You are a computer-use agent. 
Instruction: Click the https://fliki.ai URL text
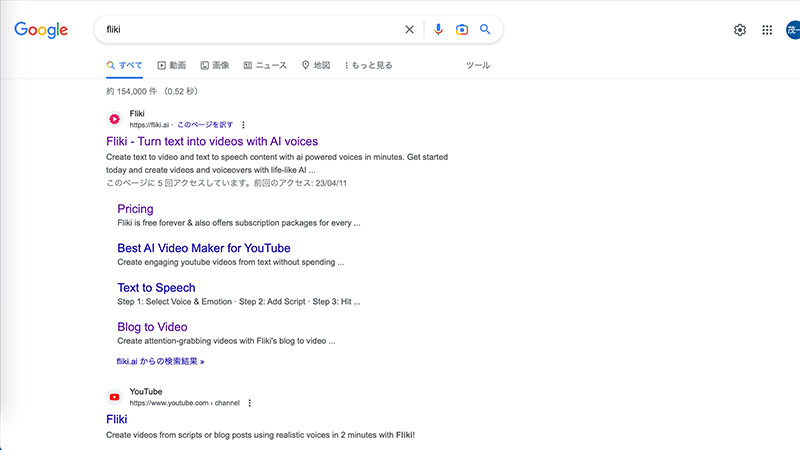[149, 125]
